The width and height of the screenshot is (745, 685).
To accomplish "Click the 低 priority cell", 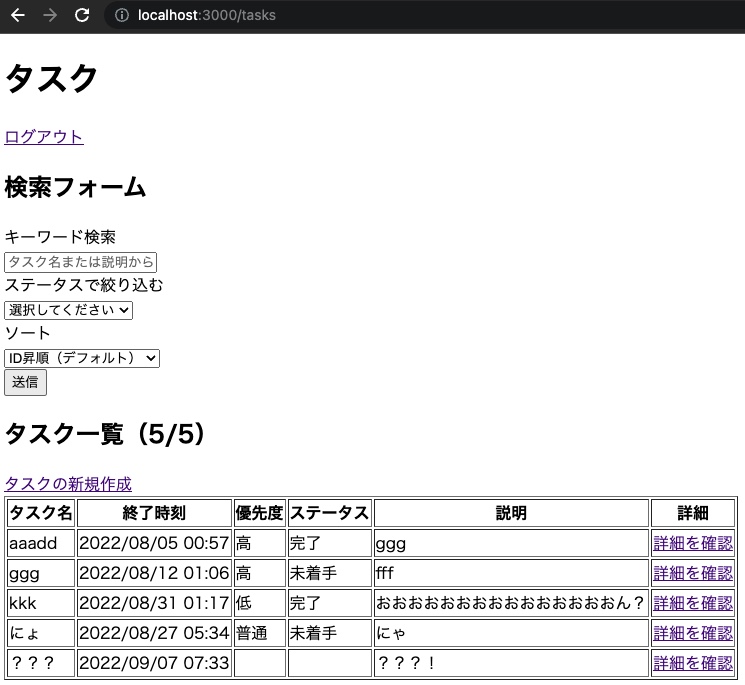I will tap(259, 603).
